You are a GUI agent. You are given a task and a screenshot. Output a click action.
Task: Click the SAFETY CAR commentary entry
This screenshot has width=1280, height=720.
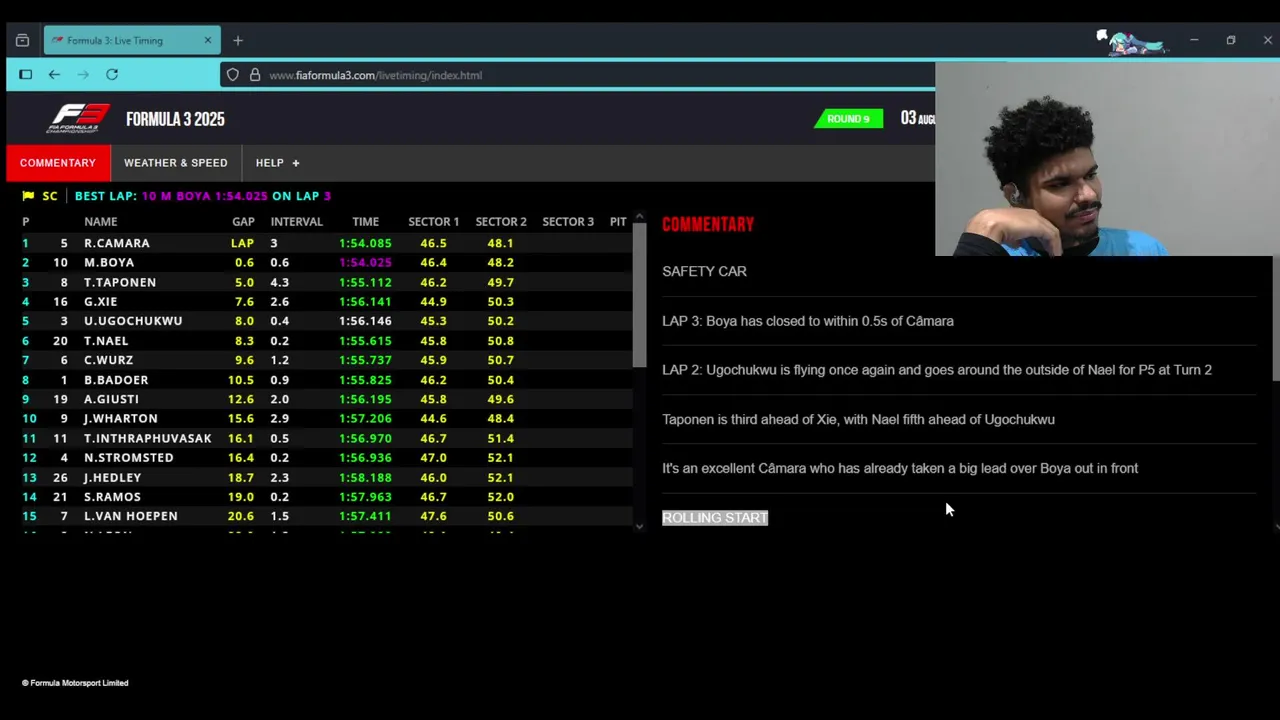point(704,271)
